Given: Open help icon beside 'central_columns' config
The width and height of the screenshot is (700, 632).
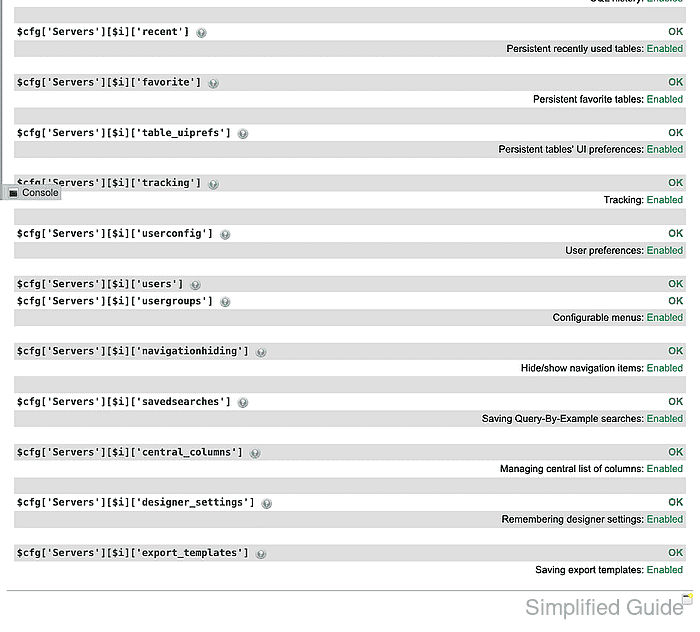Looking at the screenshot, I should 255,453.
